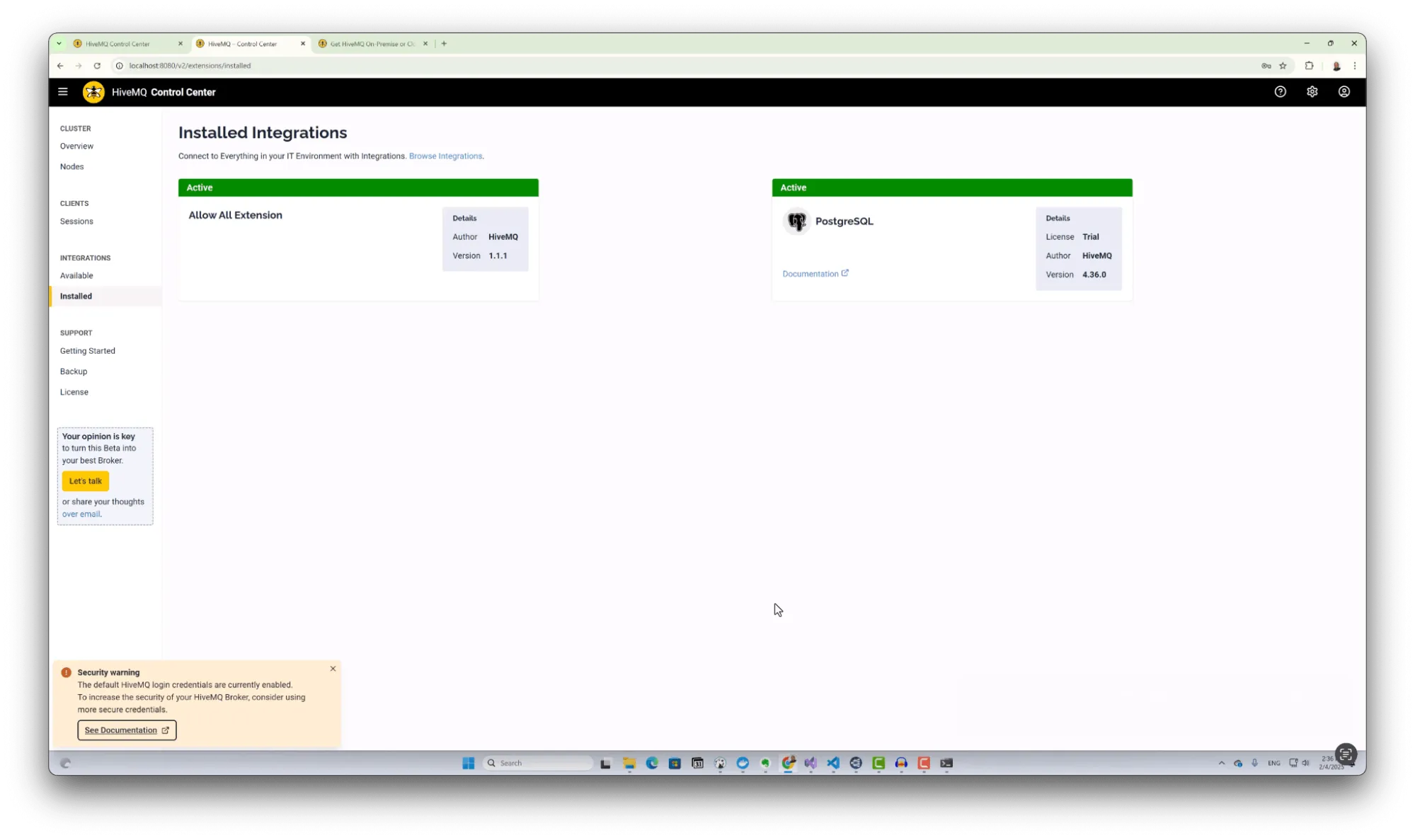
Task: Click the Let's talk button
Action: click(x=85, y=481)
